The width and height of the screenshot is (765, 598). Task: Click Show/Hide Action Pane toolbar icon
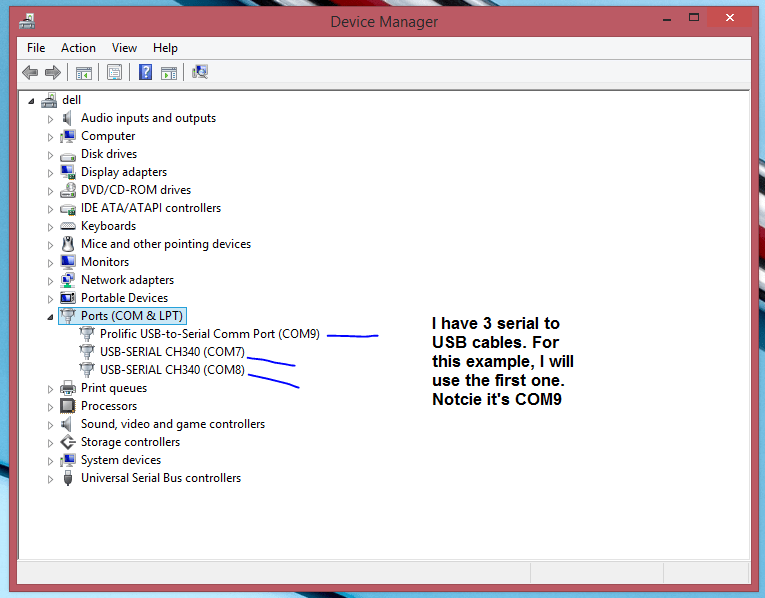(169, 73)
